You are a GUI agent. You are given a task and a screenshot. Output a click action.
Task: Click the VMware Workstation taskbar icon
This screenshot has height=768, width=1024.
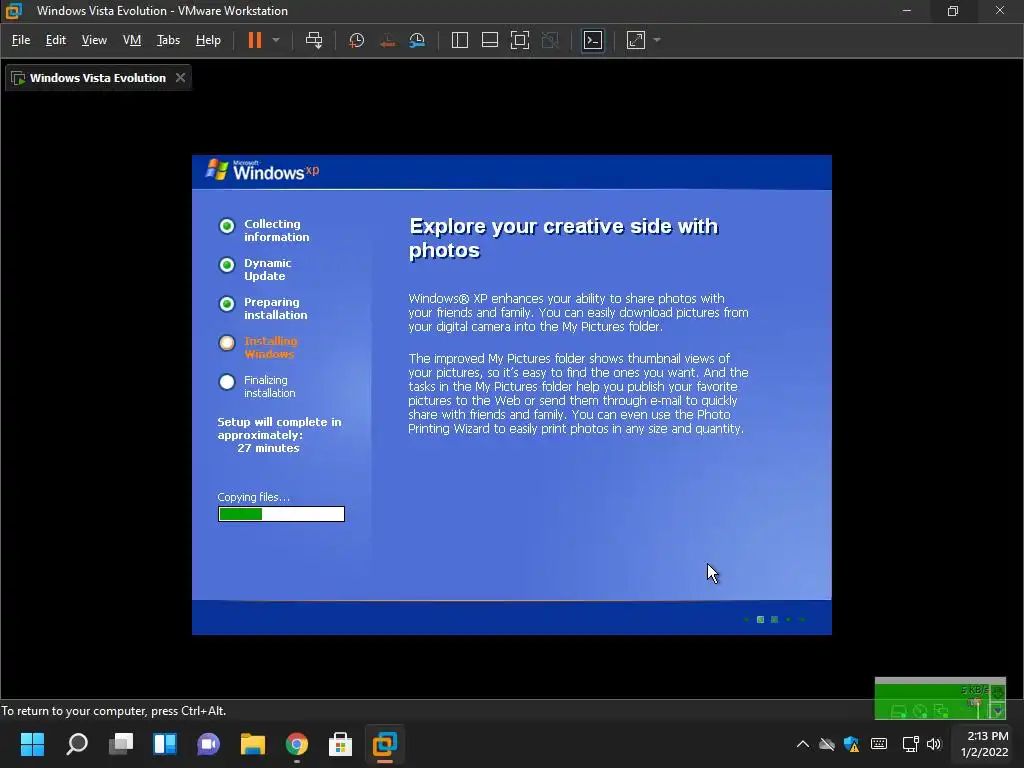[x=385, y=744]
